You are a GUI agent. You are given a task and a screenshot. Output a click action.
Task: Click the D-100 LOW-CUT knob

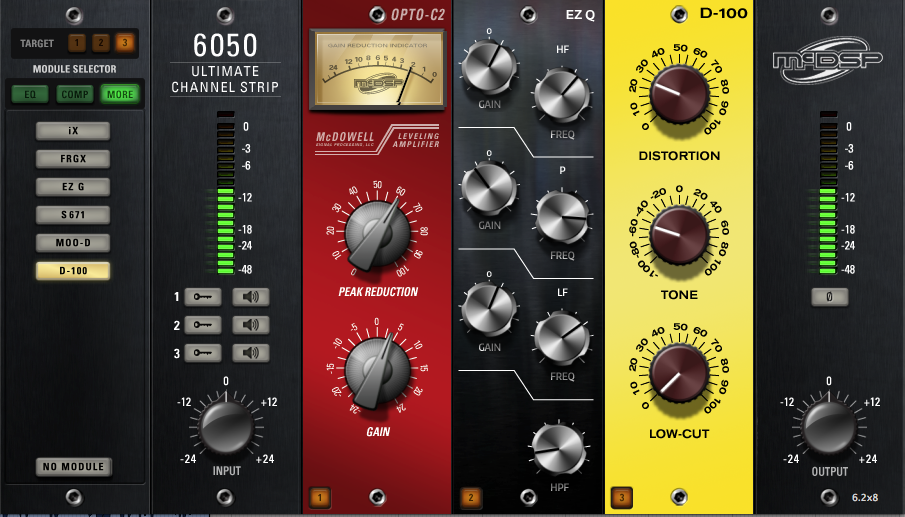click(679, 374)
